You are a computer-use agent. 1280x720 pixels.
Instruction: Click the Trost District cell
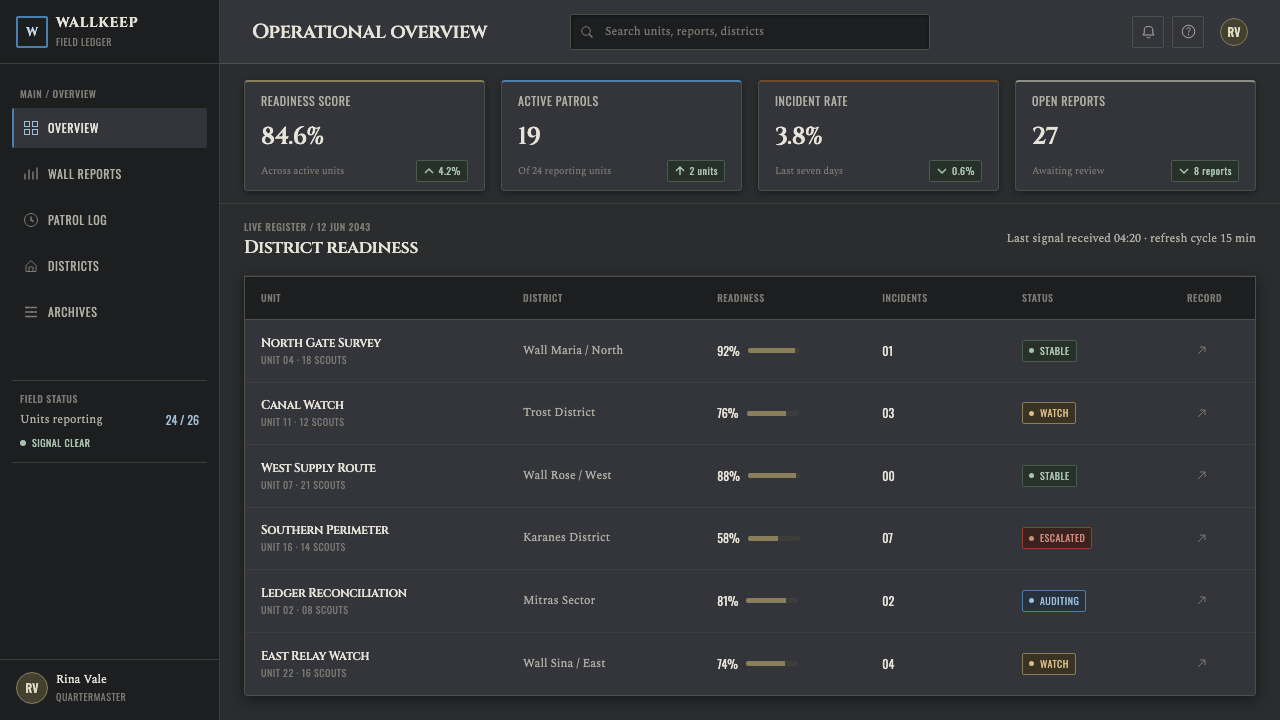coord(559,412)
